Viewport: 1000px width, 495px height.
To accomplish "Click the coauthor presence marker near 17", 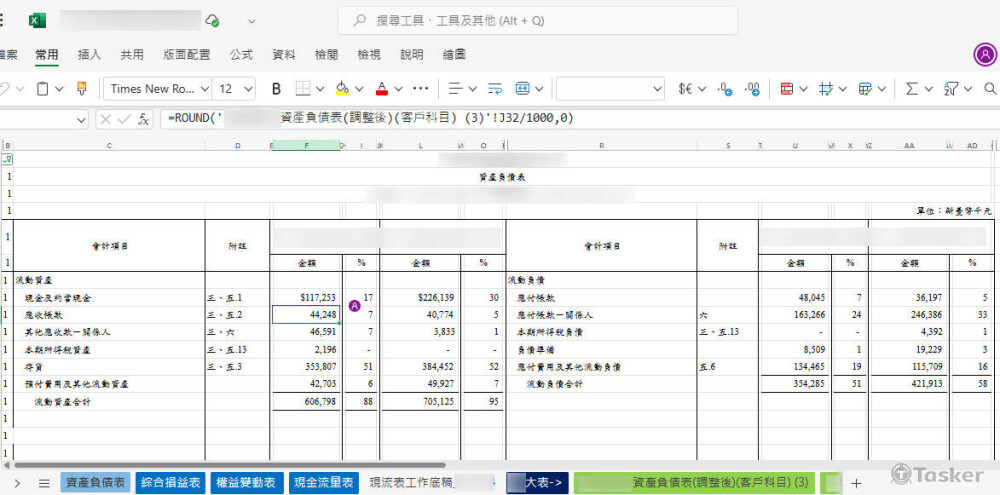I will tap(355, 306).
